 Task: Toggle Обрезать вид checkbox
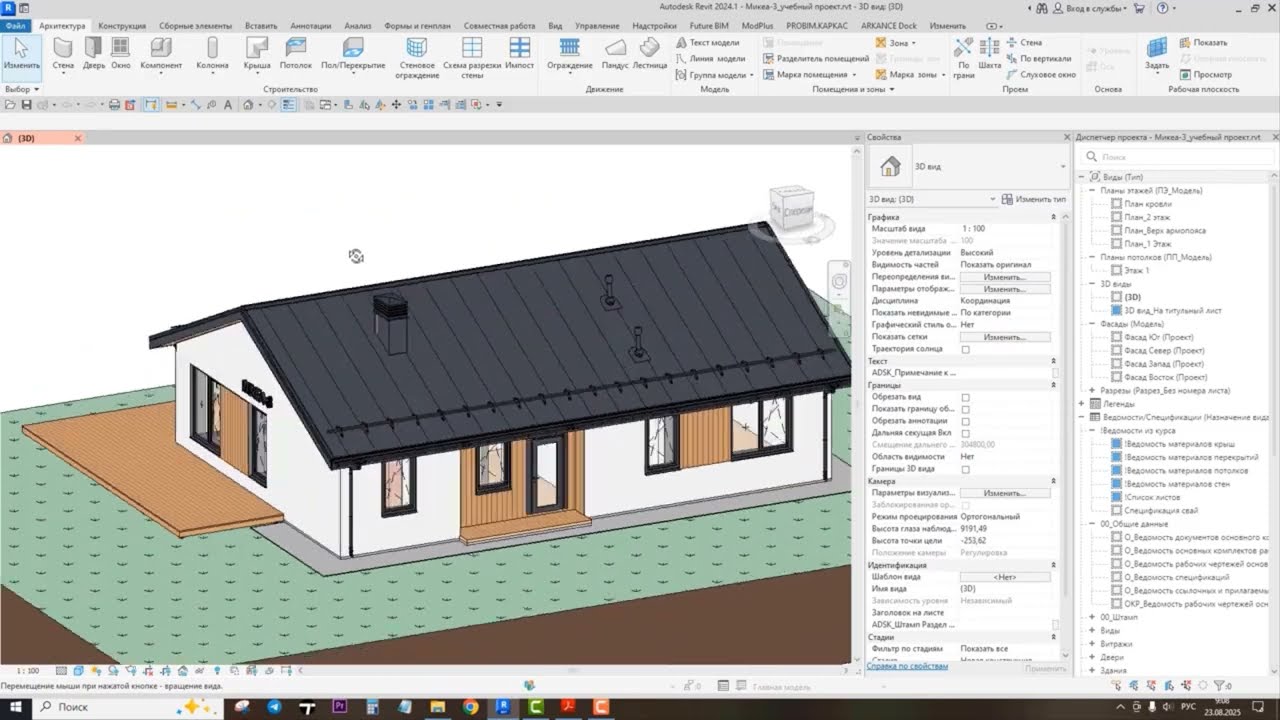pyautogui.click(x=965, y=397)
